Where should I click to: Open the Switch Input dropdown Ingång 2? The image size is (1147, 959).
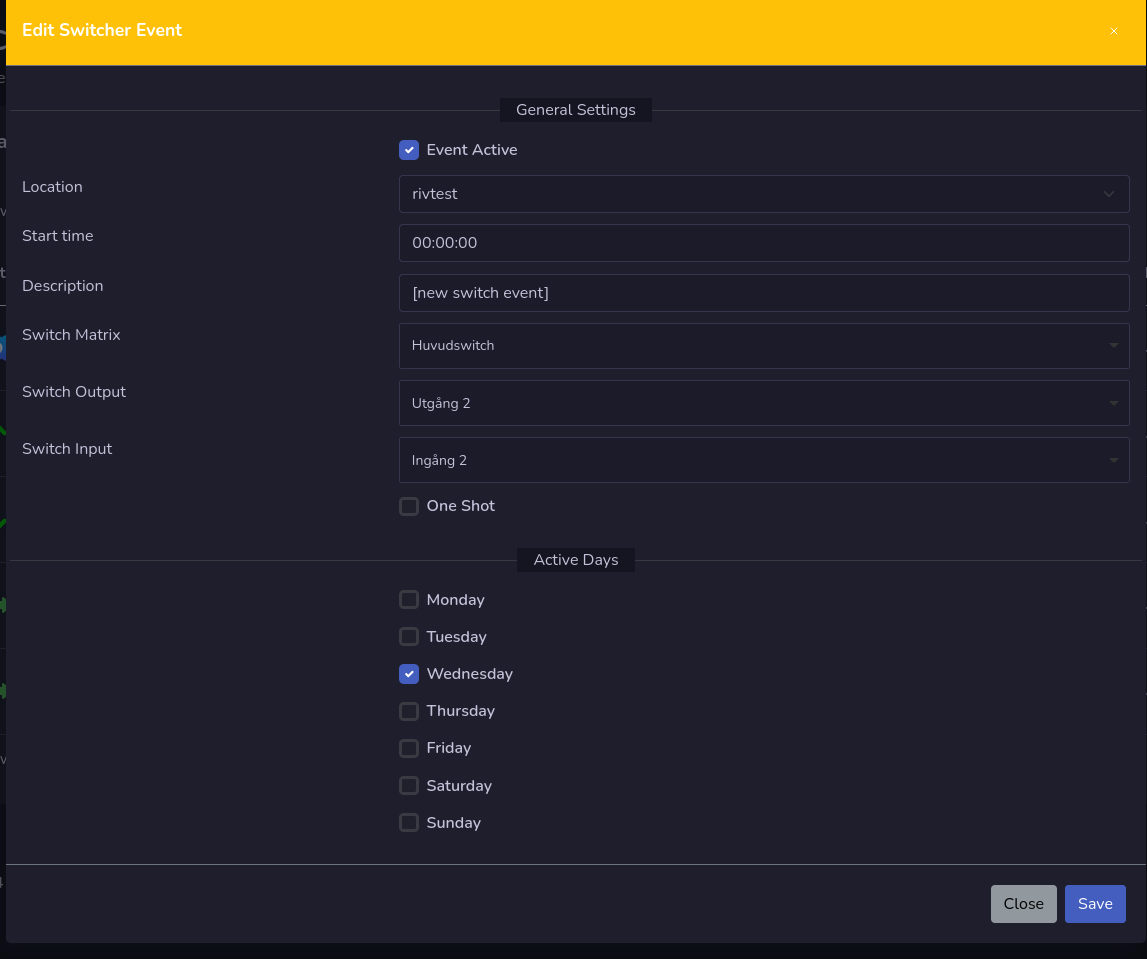[x=764, y=460]
